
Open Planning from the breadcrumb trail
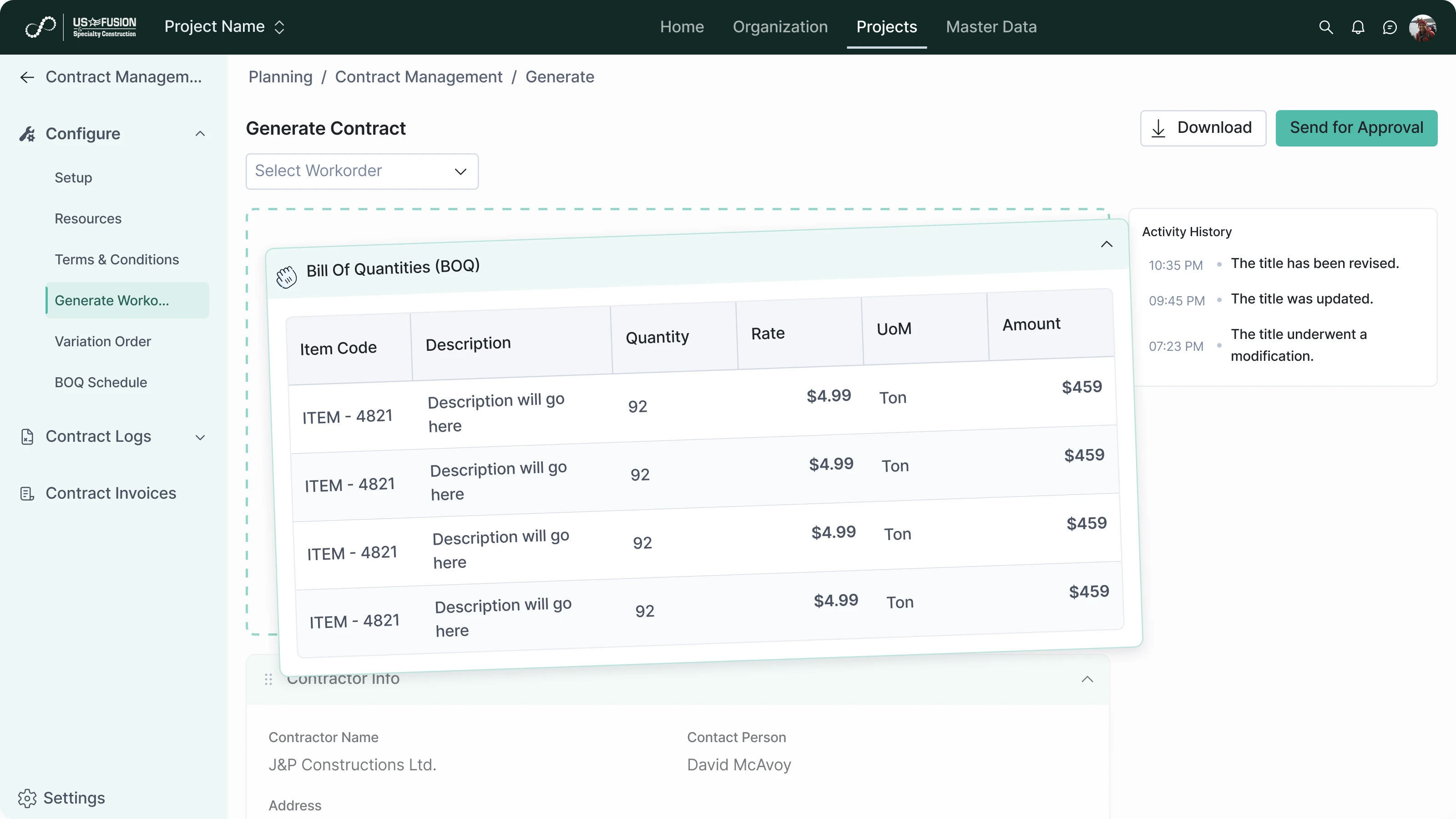tap(280, 77)
